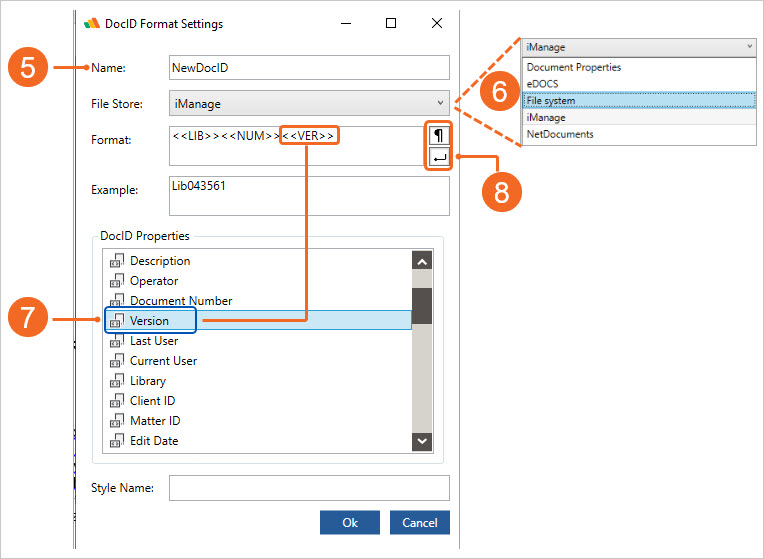The height and width of the screenshot is (559, 764).
Task: Choose Document Properties in file store list
Action: [x=639, y=67]
